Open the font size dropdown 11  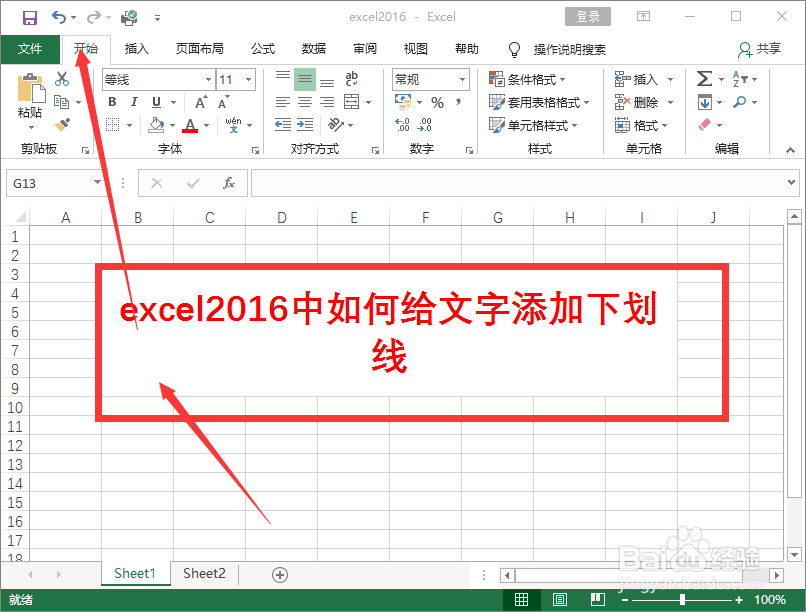pyautogui.click(x=249, y=80)
